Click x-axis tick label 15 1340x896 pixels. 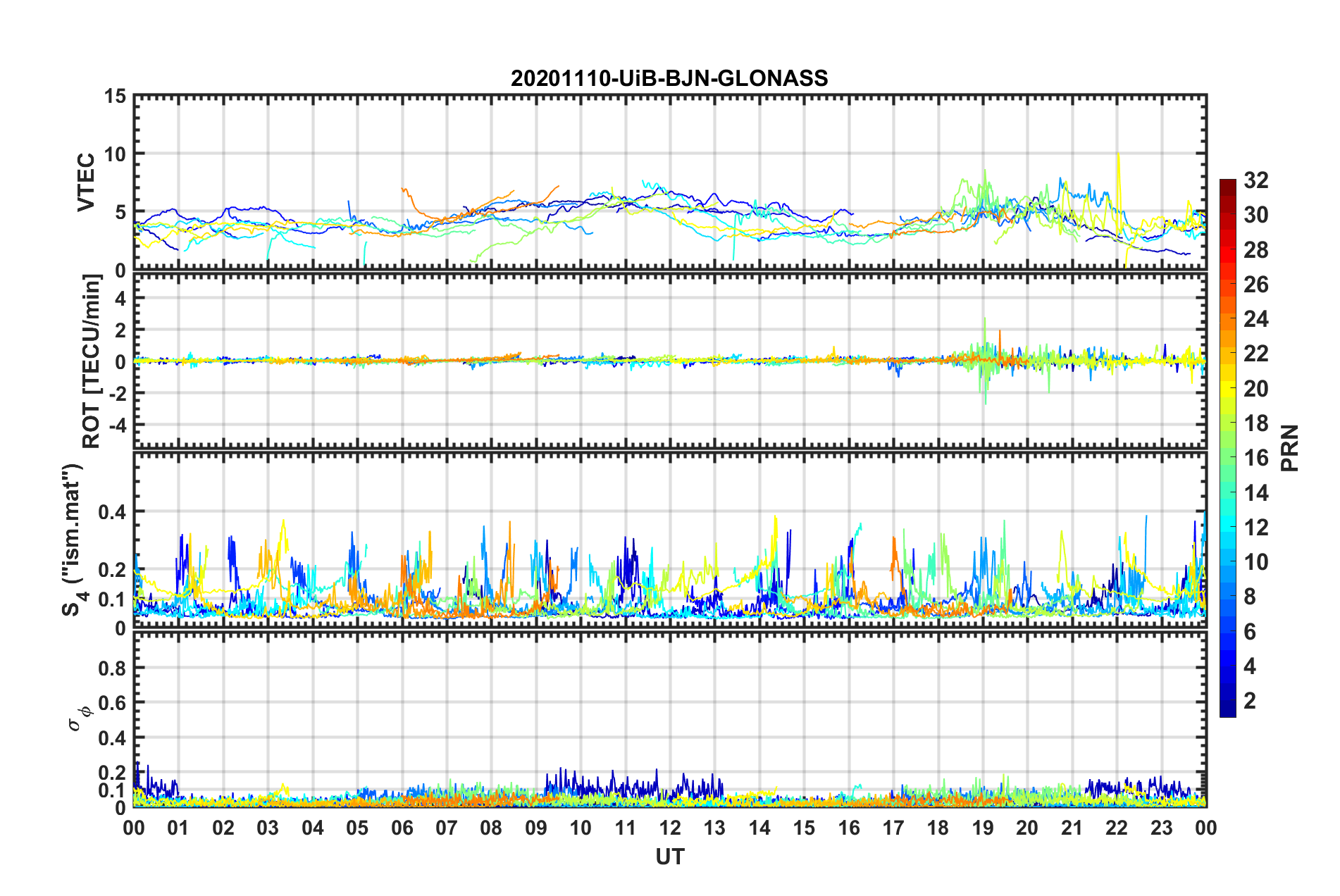[804, 828]
